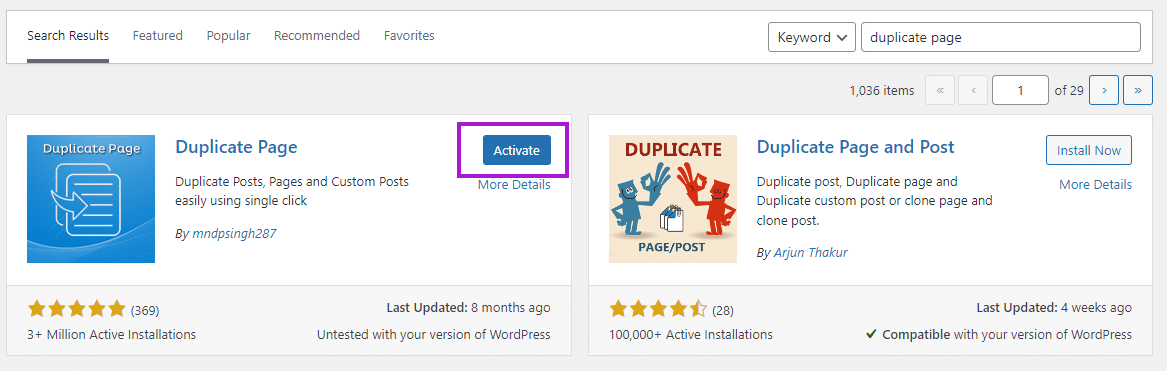The image size is (1167, 371).
Task: Open the Favorites tab
Action: [x=409, y=36]
